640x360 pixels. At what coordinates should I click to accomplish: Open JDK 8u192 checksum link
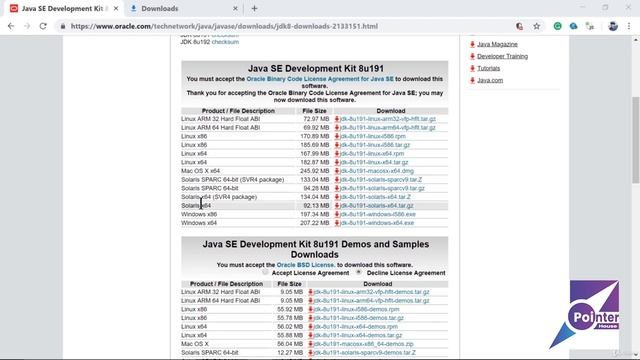click(225, 42)
